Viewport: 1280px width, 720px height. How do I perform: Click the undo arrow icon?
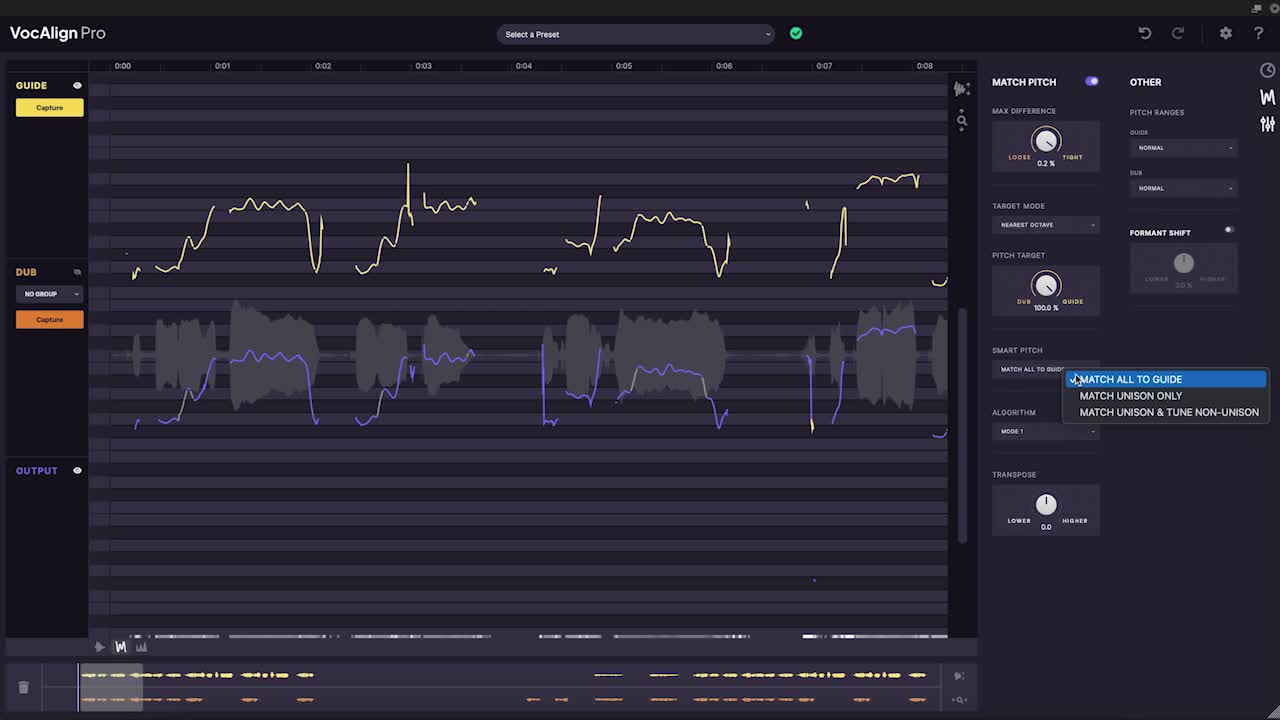click(1145, 33)
